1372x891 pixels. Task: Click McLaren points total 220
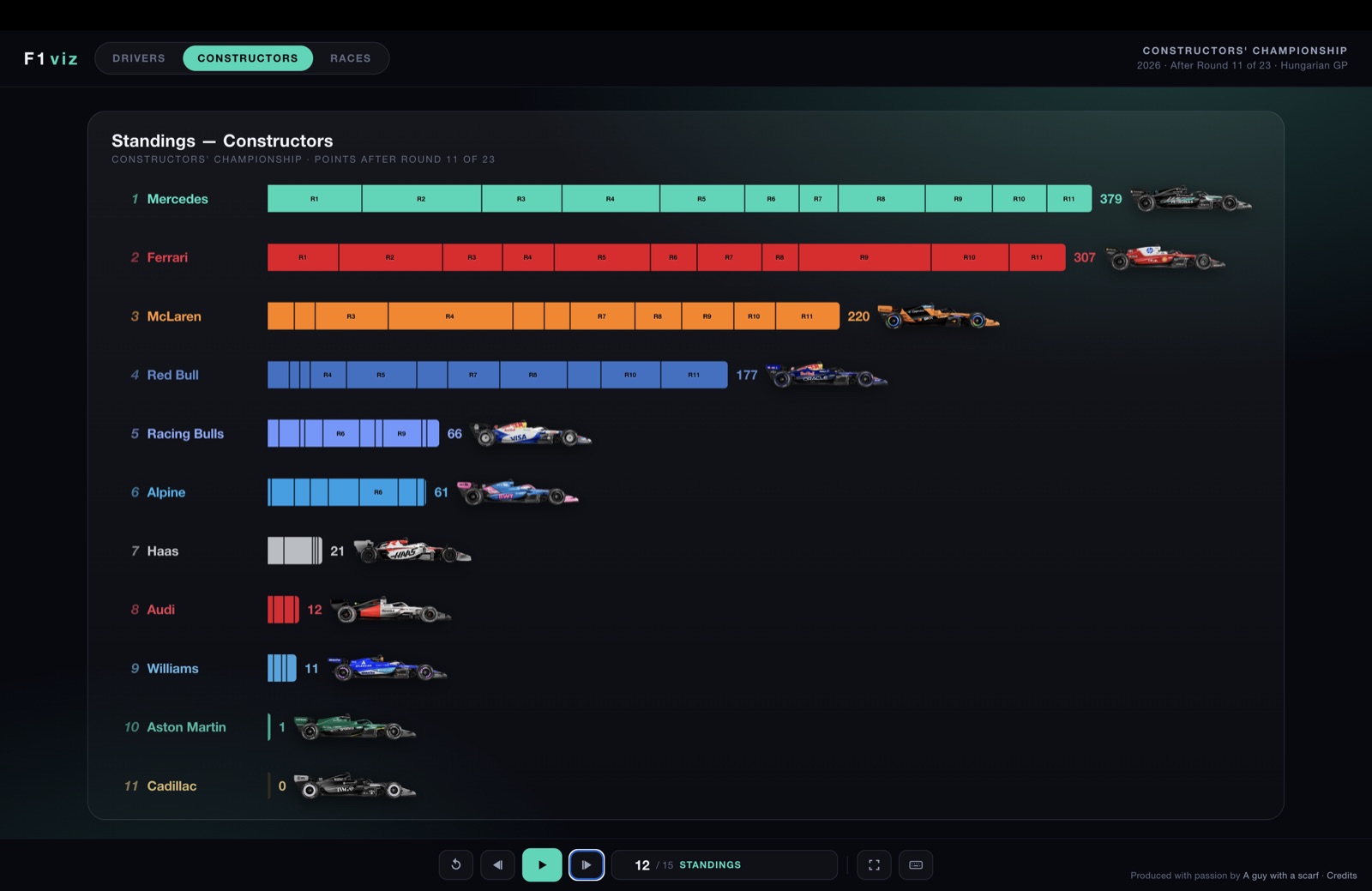pos(858,316)
